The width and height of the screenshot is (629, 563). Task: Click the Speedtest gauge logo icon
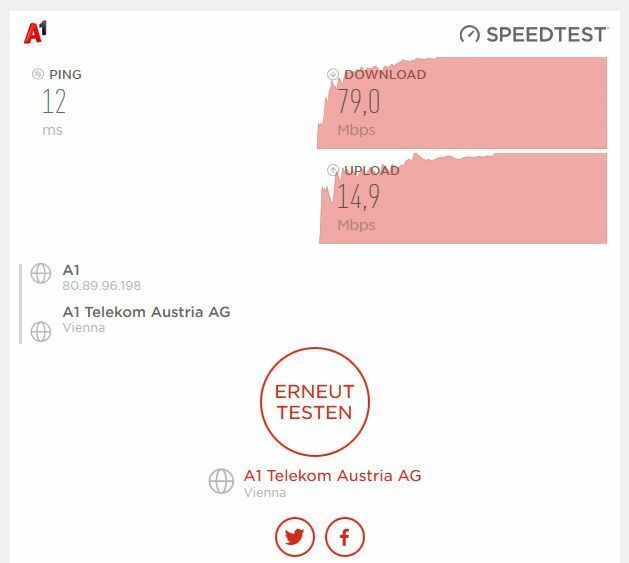click(x=469, y=34)
